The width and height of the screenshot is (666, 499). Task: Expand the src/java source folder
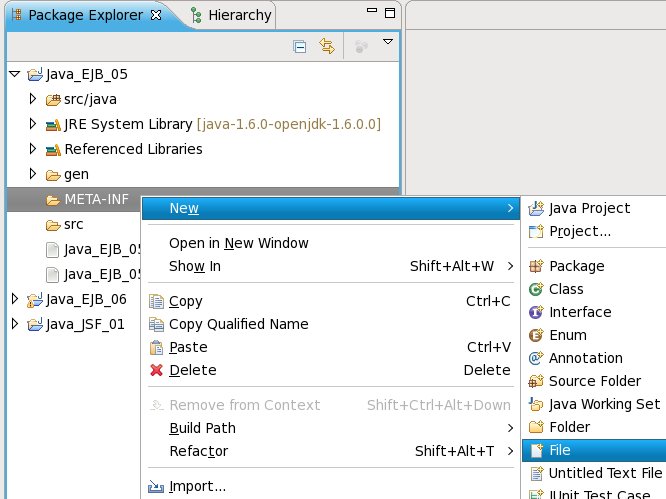(33, 99)
